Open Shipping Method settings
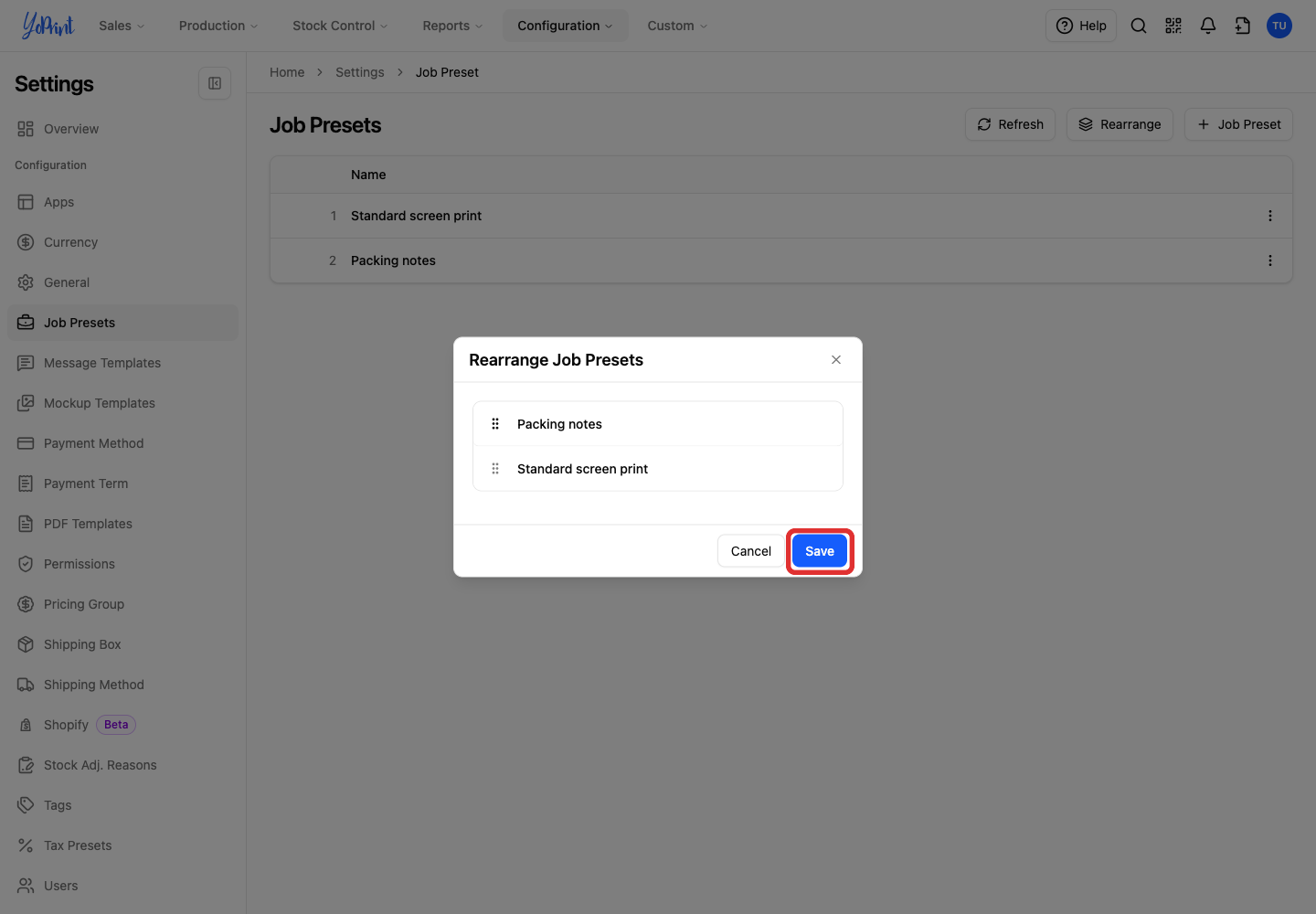 122,685
